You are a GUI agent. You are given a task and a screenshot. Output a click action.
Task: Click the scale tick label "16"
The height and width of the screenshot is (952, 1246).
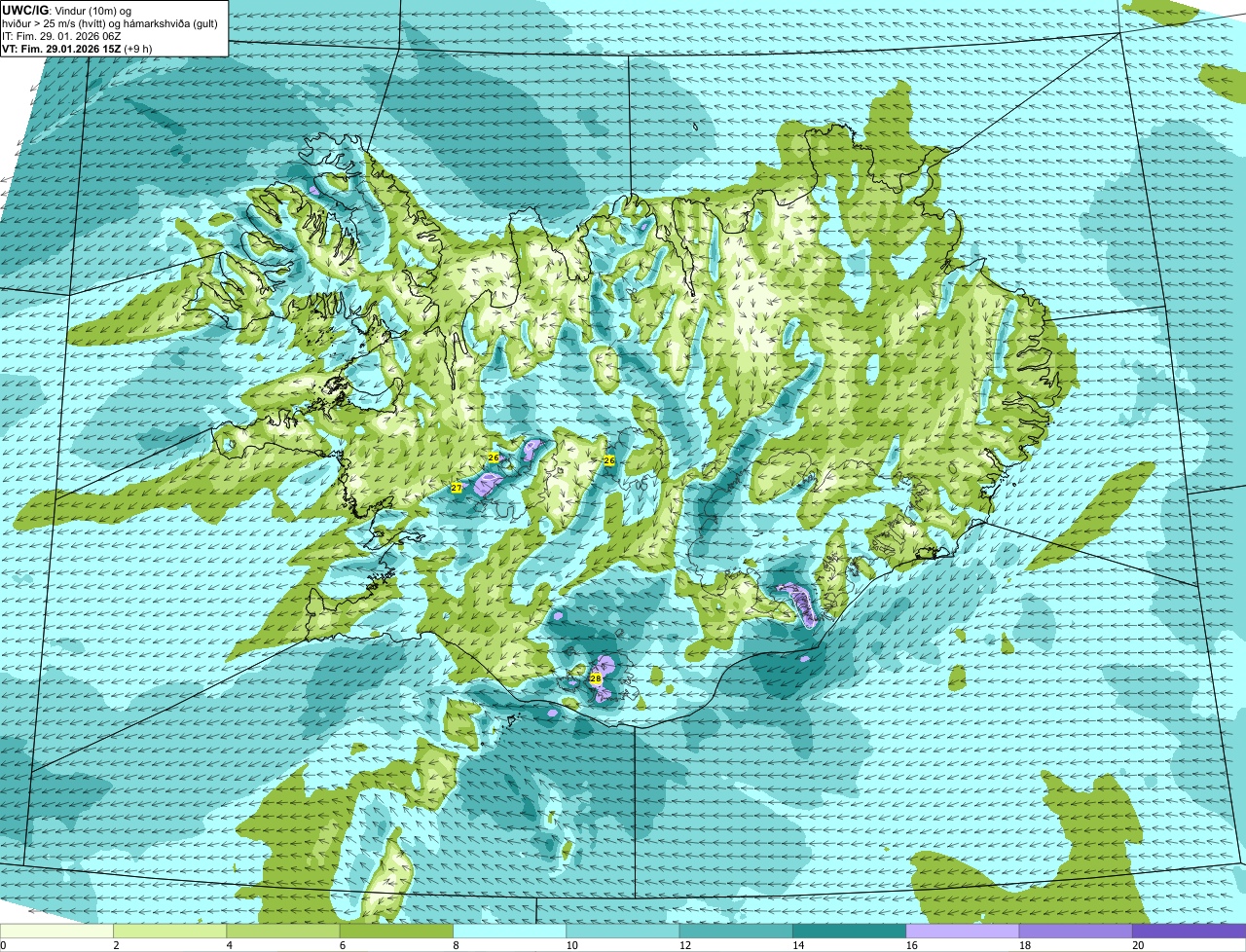click(x=911, y=945)
